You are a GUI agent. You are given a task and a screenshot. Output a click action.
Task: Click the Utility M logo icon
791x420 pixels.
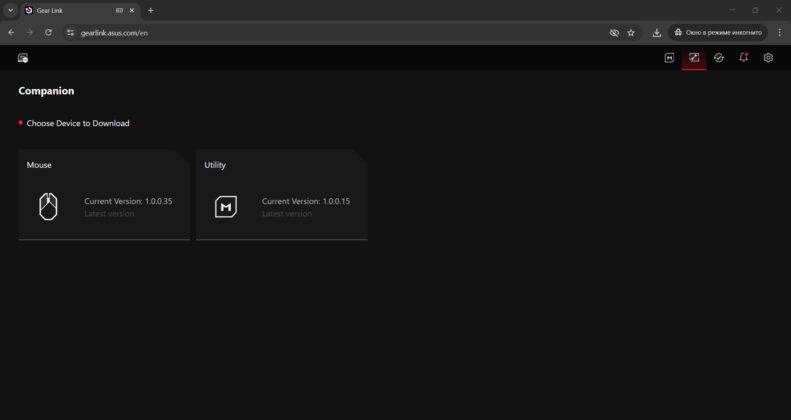(x=225, y=207)
